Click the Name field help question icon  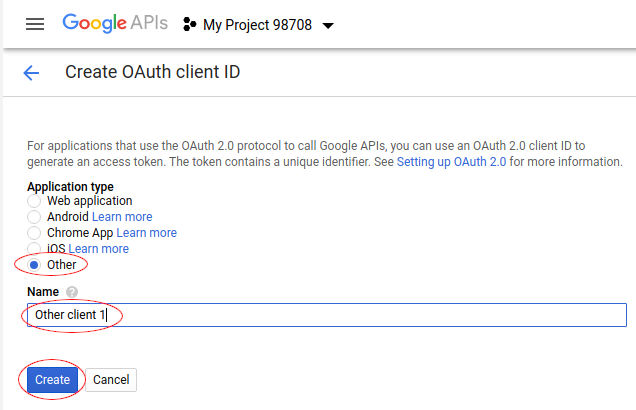click(x=72, y=292)
